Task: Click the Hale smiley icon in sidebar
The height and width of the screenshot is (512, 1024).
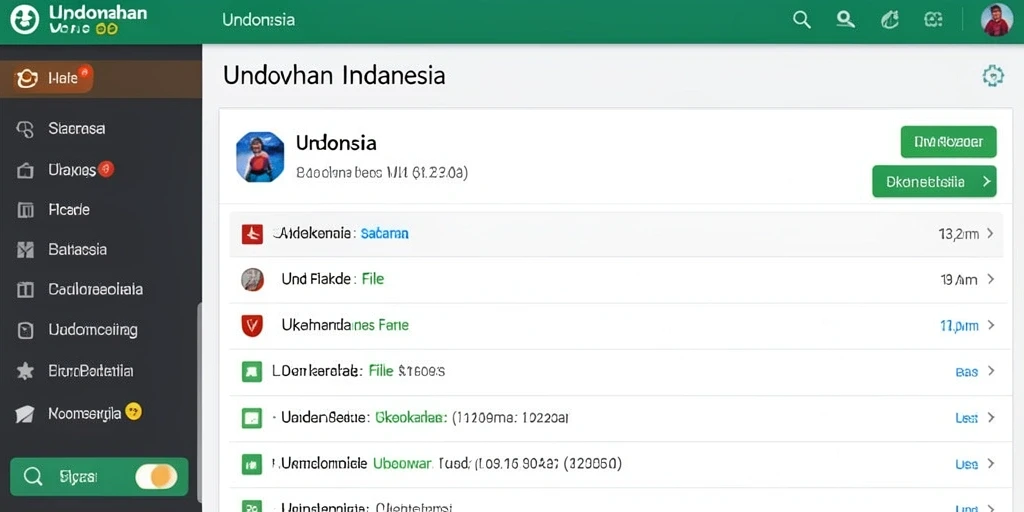Action: pyautogui.click(x=26, y=79)
